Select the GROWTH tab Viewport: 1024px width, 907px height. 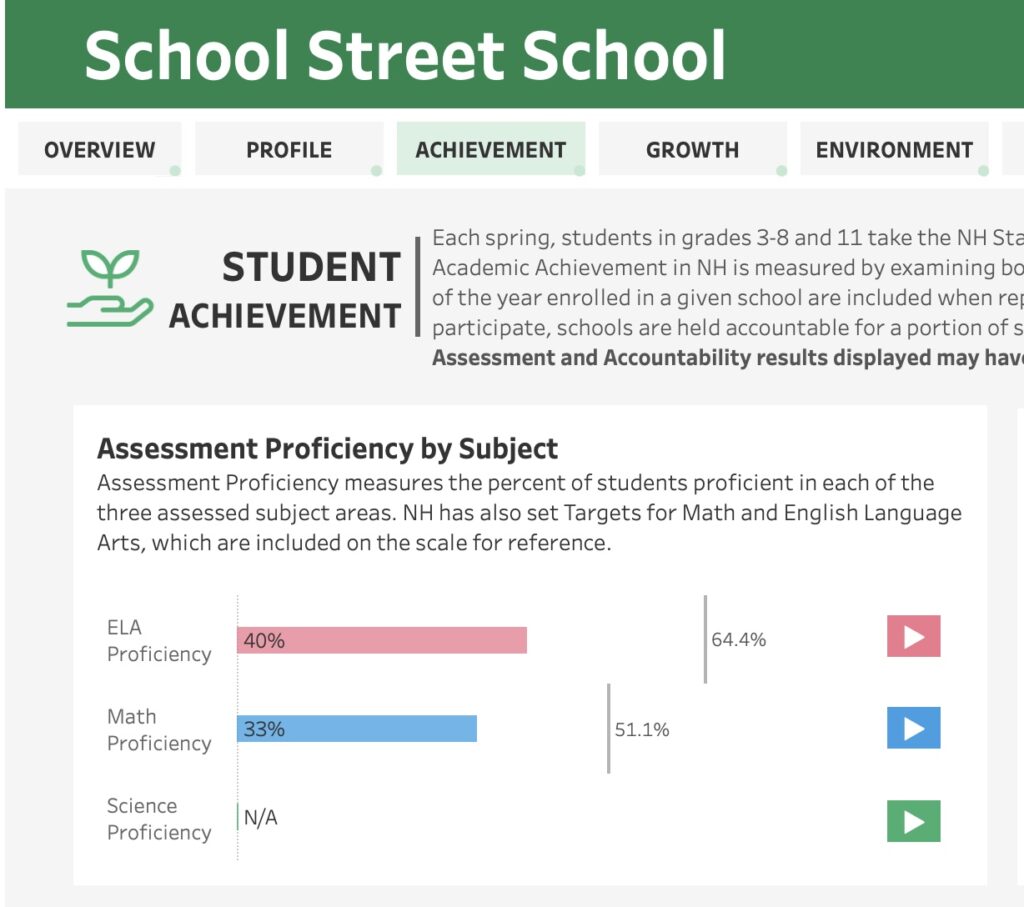pyautogui.click(x=692, y=149)
